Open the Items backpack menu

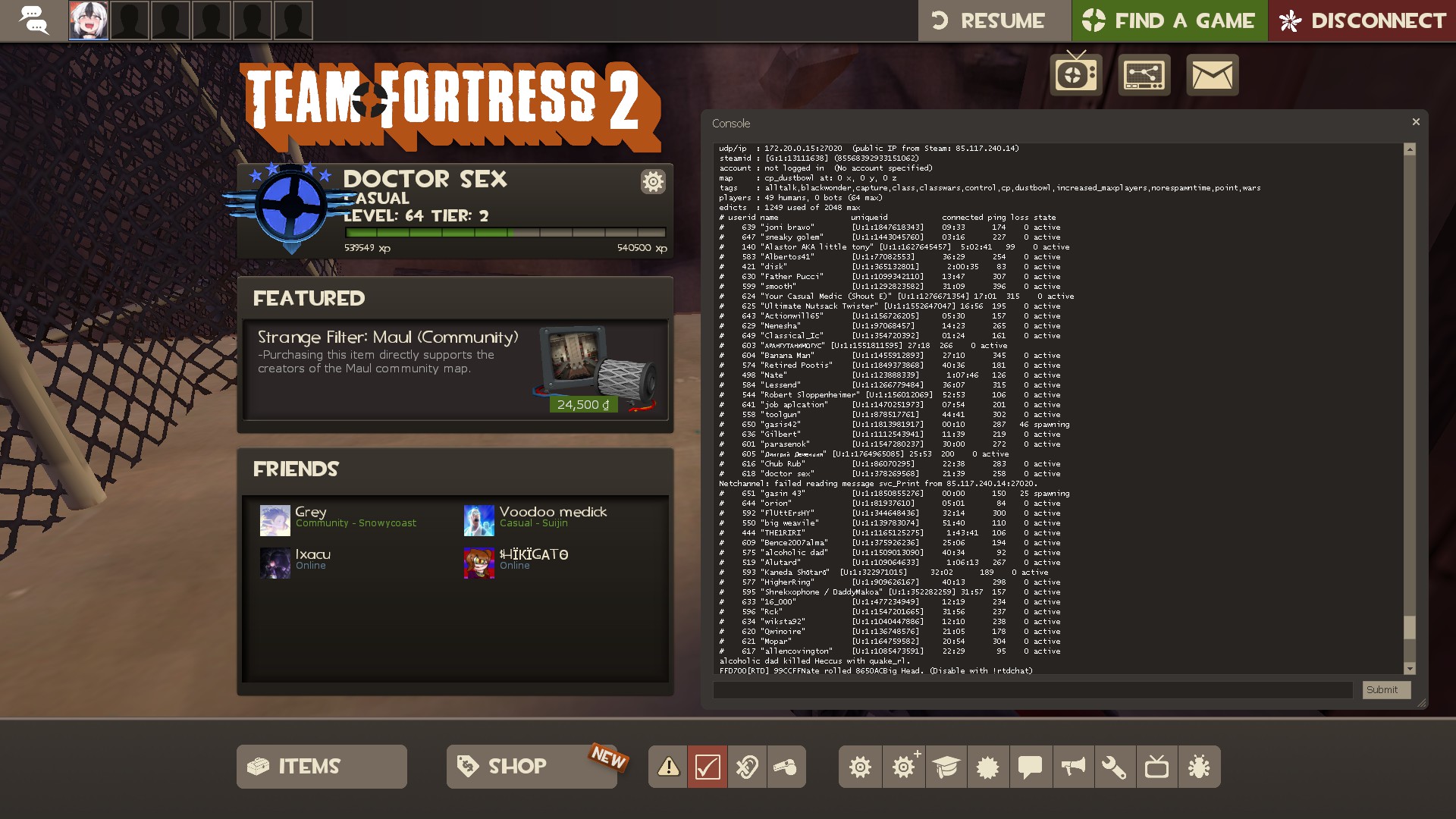point(322,766)
